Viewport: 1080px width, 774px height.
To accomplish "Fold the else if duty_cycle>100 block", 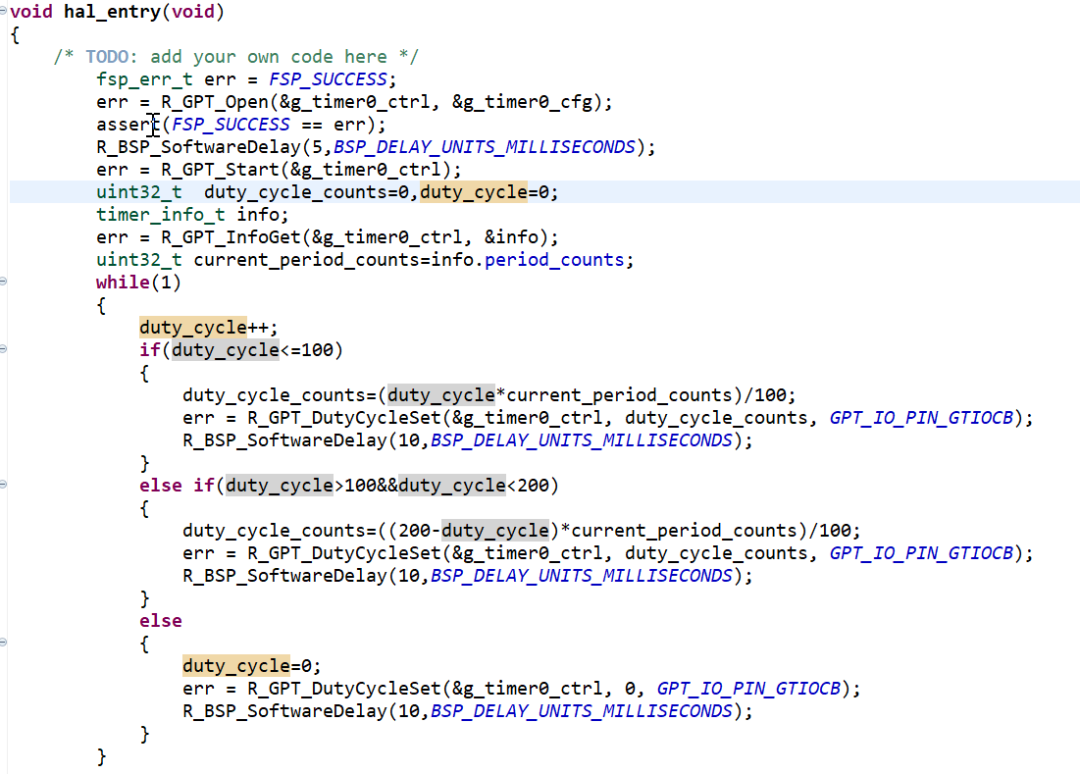I will click(4, 486).
